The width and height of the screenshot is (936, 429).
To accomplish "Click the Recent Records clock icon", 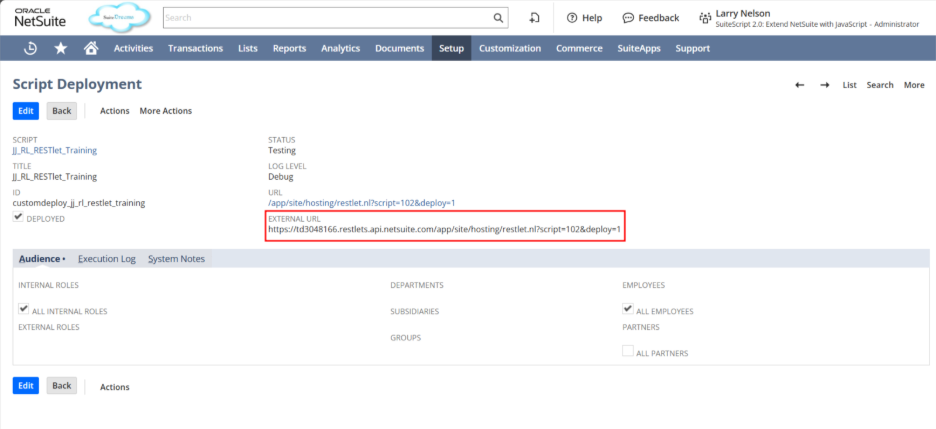I will coord(31,48).
